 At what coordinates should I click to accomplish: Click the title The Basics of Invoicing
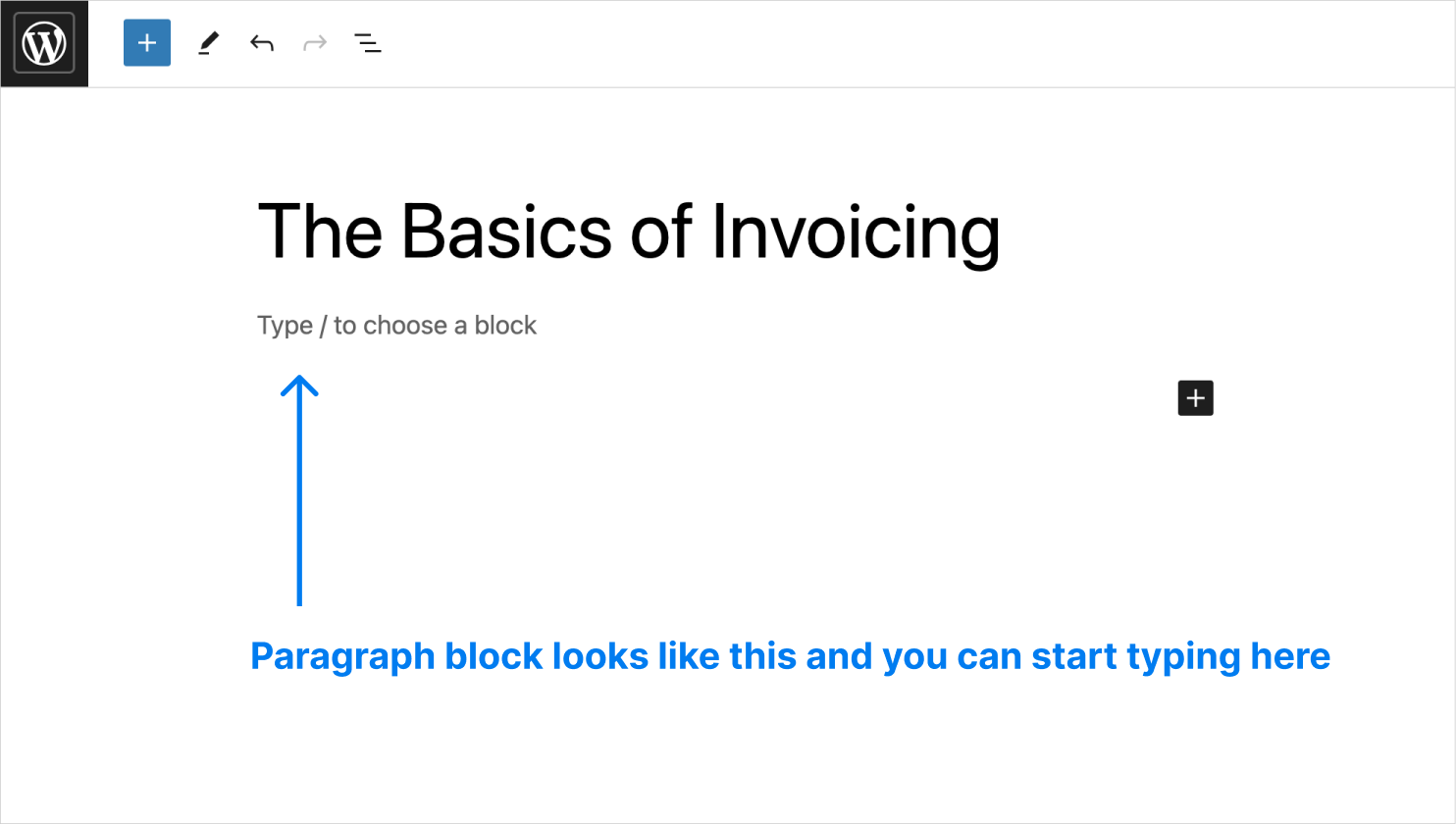(628, 231)
